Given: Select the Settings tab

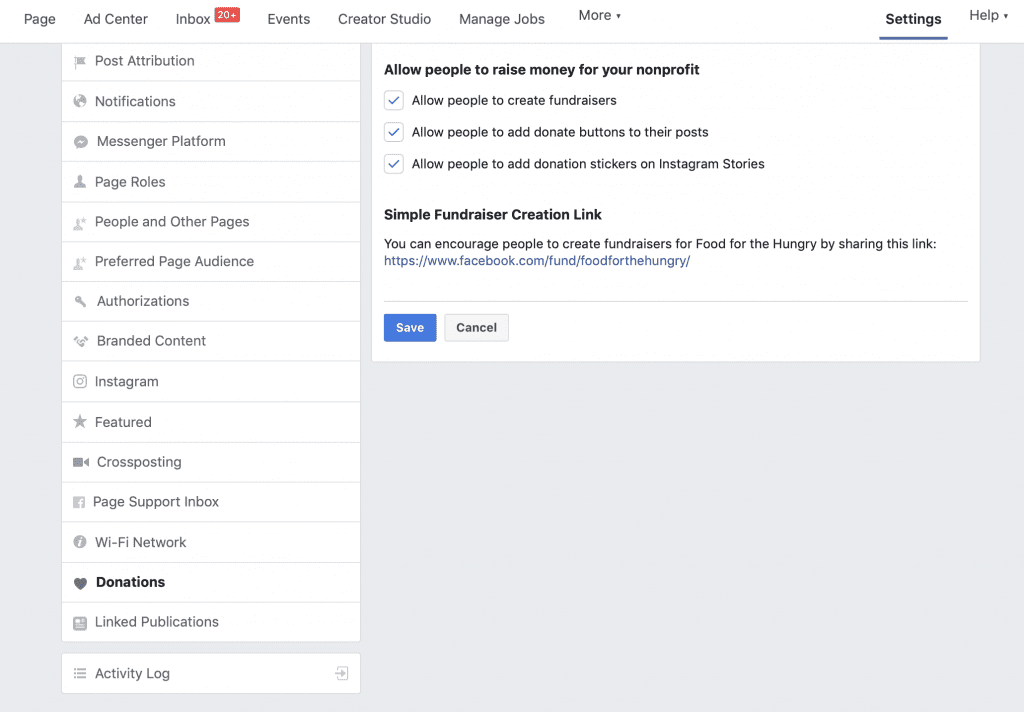Looking at the screenshot, I should (x=913, y=20).
